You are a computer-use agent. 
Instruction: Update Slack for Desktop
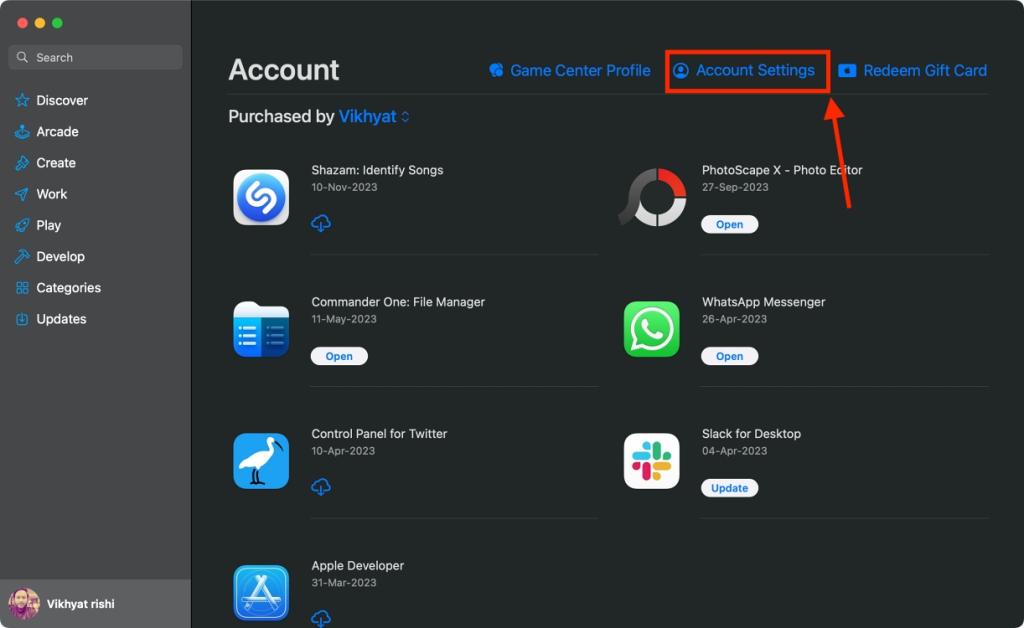click(729, 488)
